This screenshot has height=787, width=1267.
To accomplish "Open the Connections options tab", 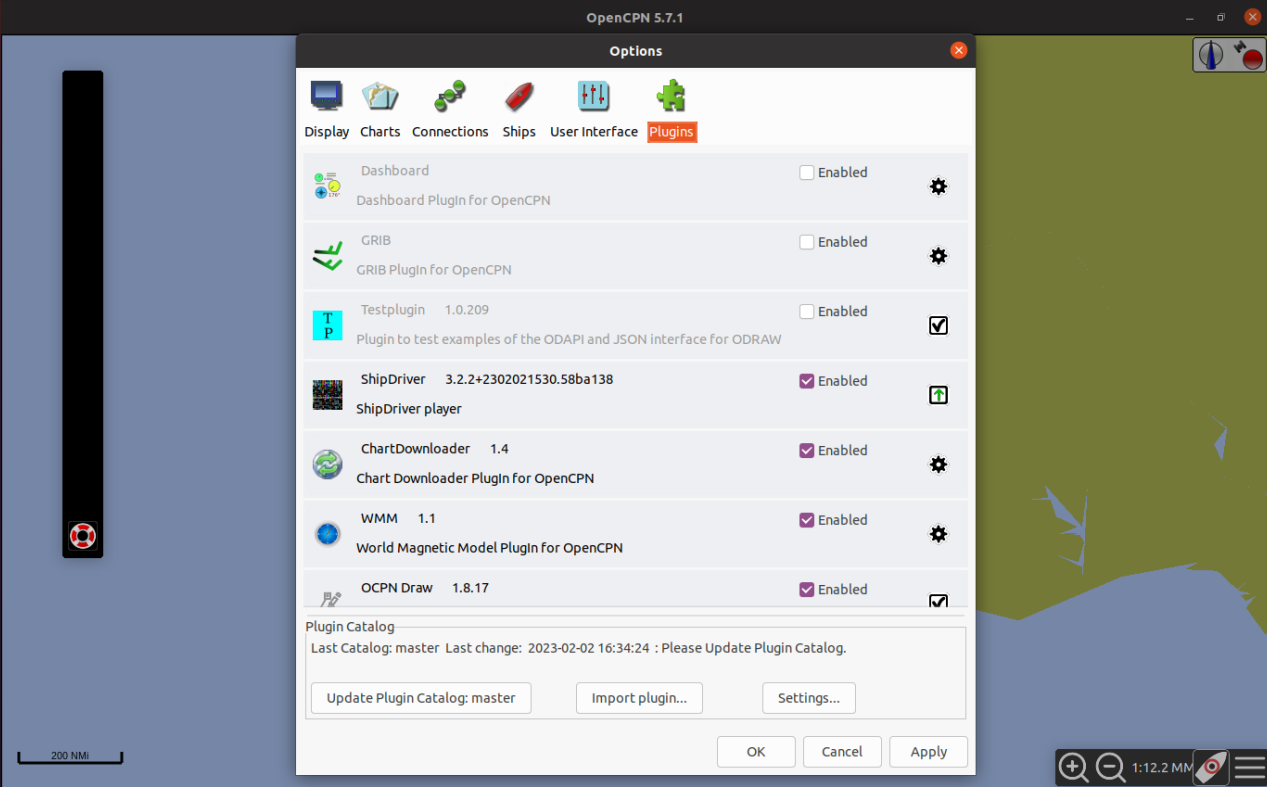I will click(x=450, y=110).
